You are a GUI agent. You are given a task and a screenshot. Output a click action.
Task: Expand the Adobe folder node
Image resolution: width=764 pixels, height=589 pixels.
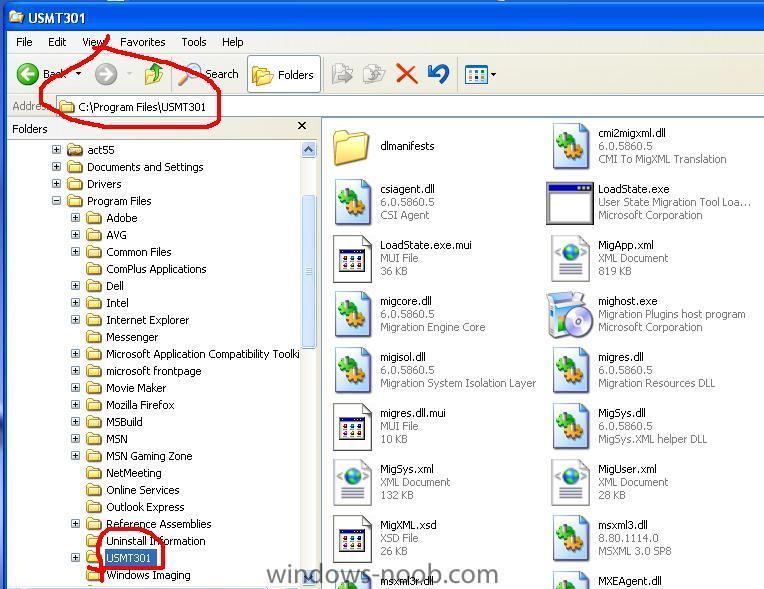[x=76, y=217]
